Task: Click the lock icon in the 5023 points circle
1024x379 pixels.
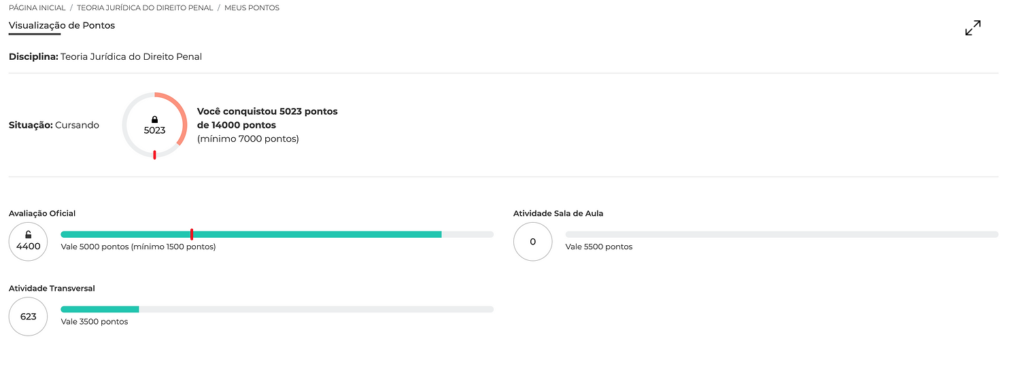Action: click(155, 120)
